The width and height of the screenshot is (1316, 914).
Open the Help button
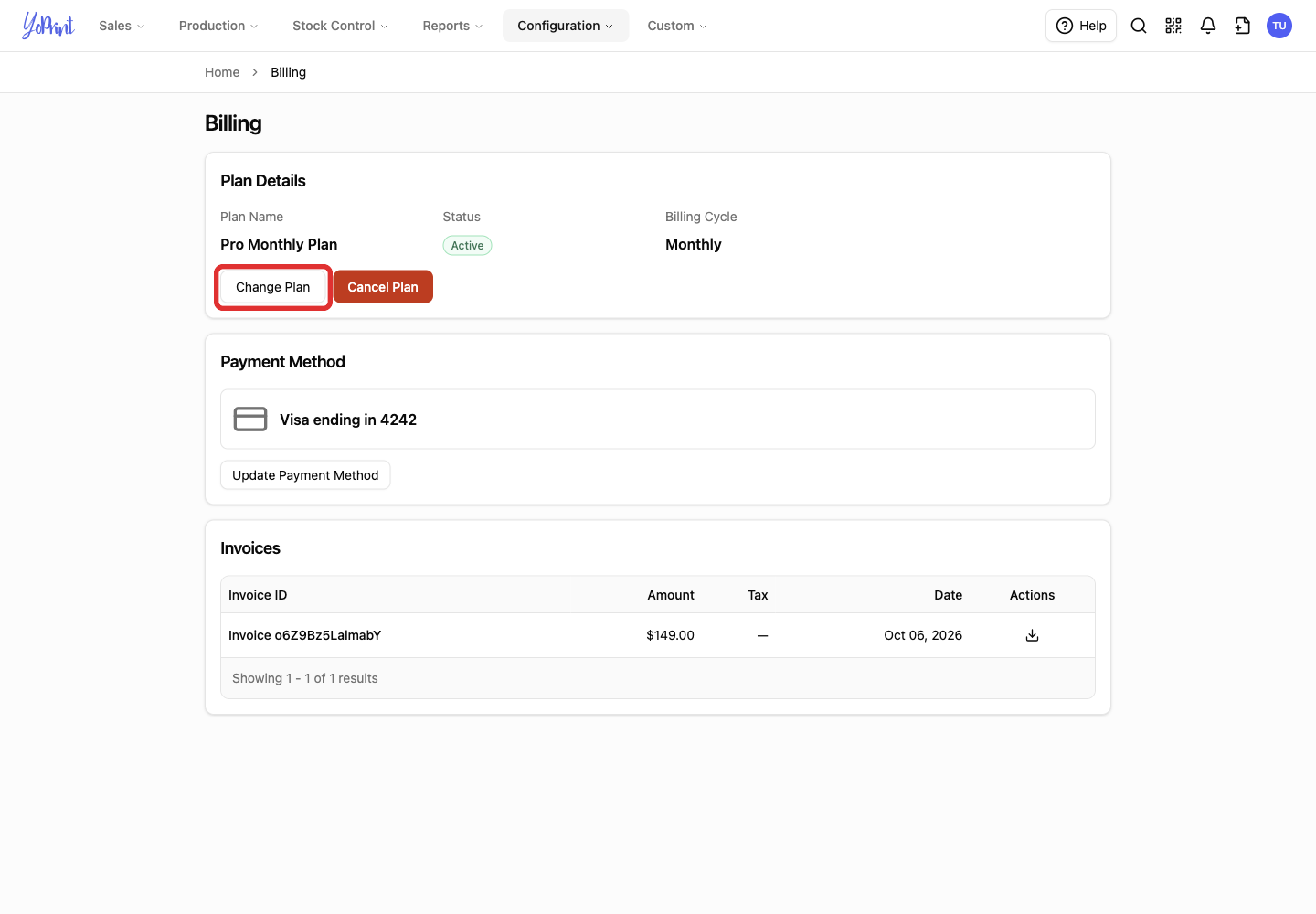coord(1081,26)
